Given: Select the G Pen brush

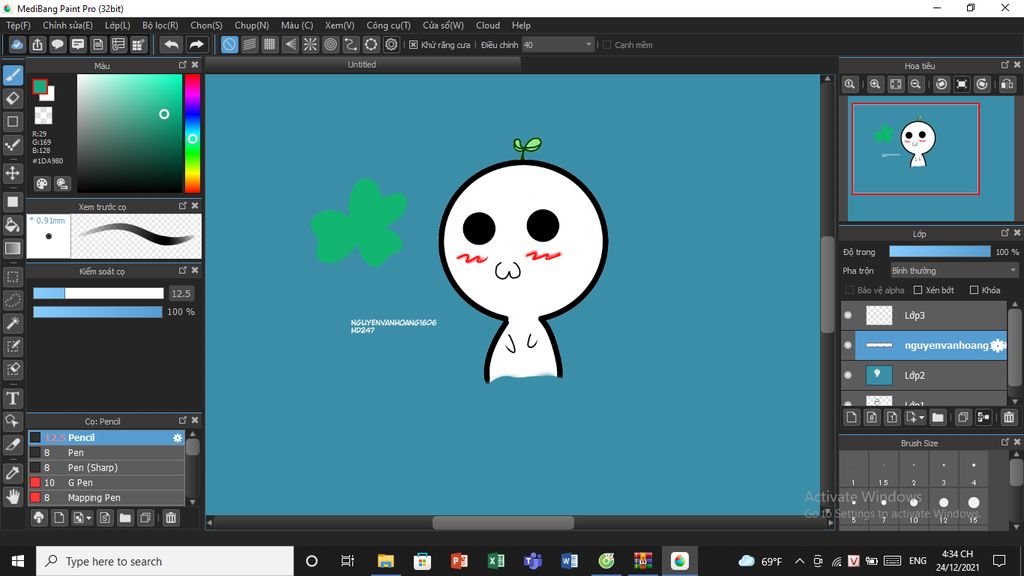Looking at the screenshot, I should pos(106,483).
